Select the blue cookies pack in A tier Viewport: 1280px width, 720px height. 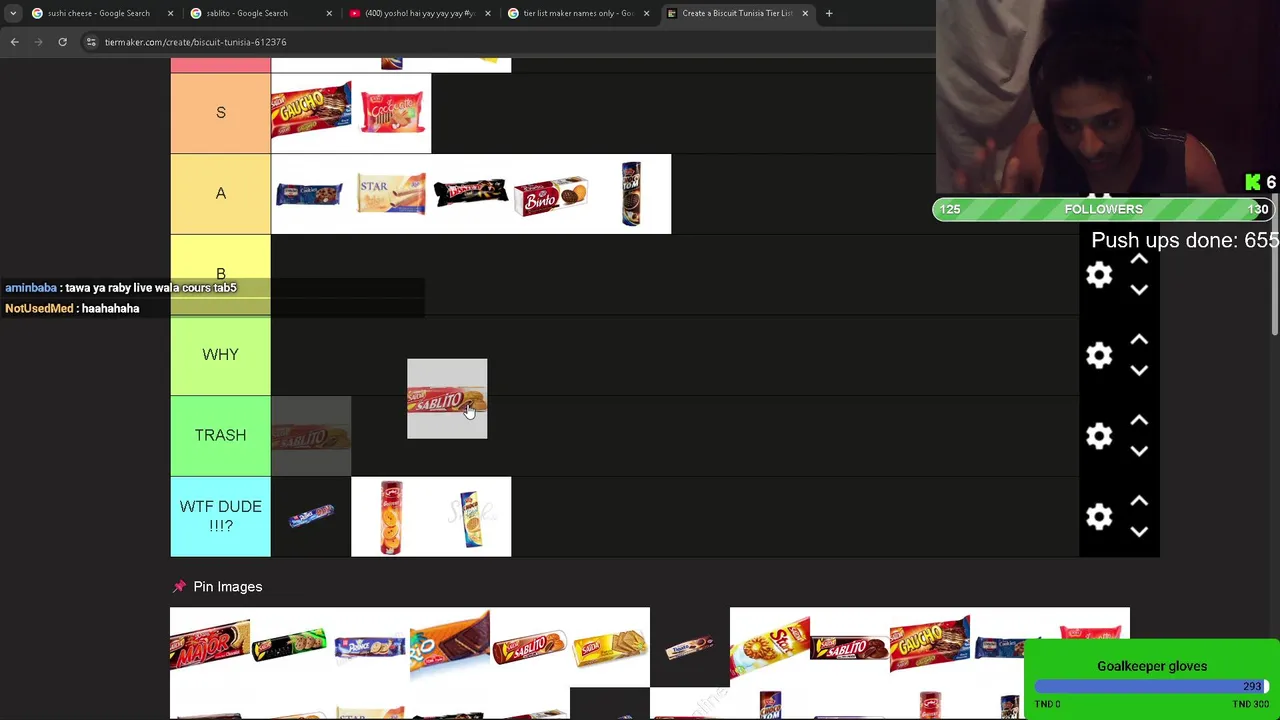pos(311,194)
